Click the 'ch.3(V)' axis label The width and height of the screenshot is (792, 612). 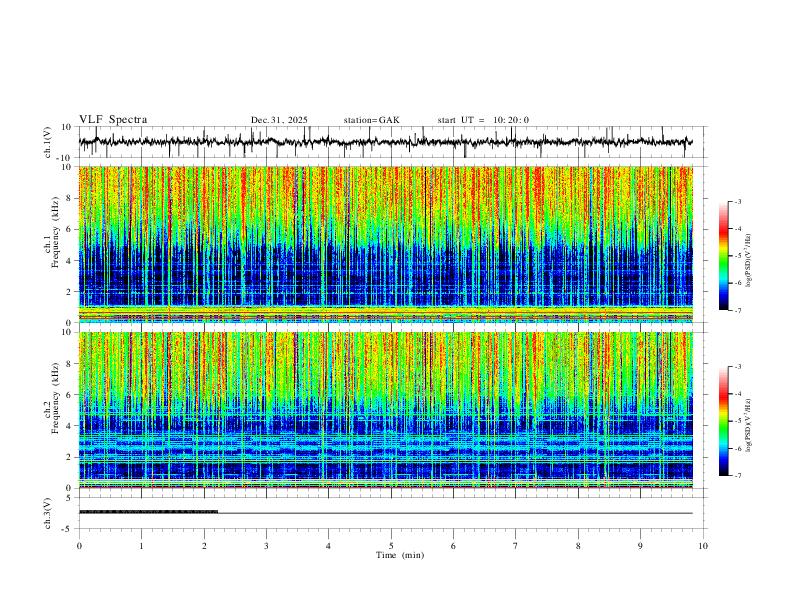click(48, 513)
